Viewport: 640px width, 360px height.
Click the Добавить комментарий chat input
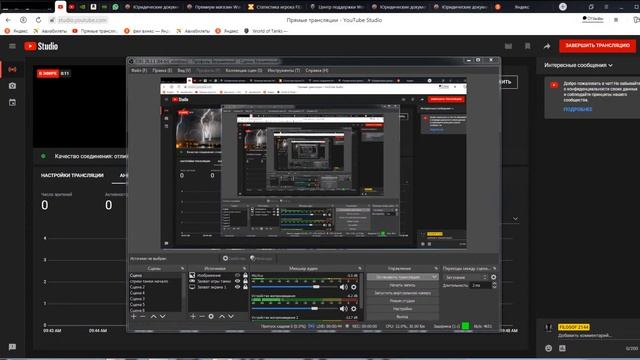click(584, 336)
